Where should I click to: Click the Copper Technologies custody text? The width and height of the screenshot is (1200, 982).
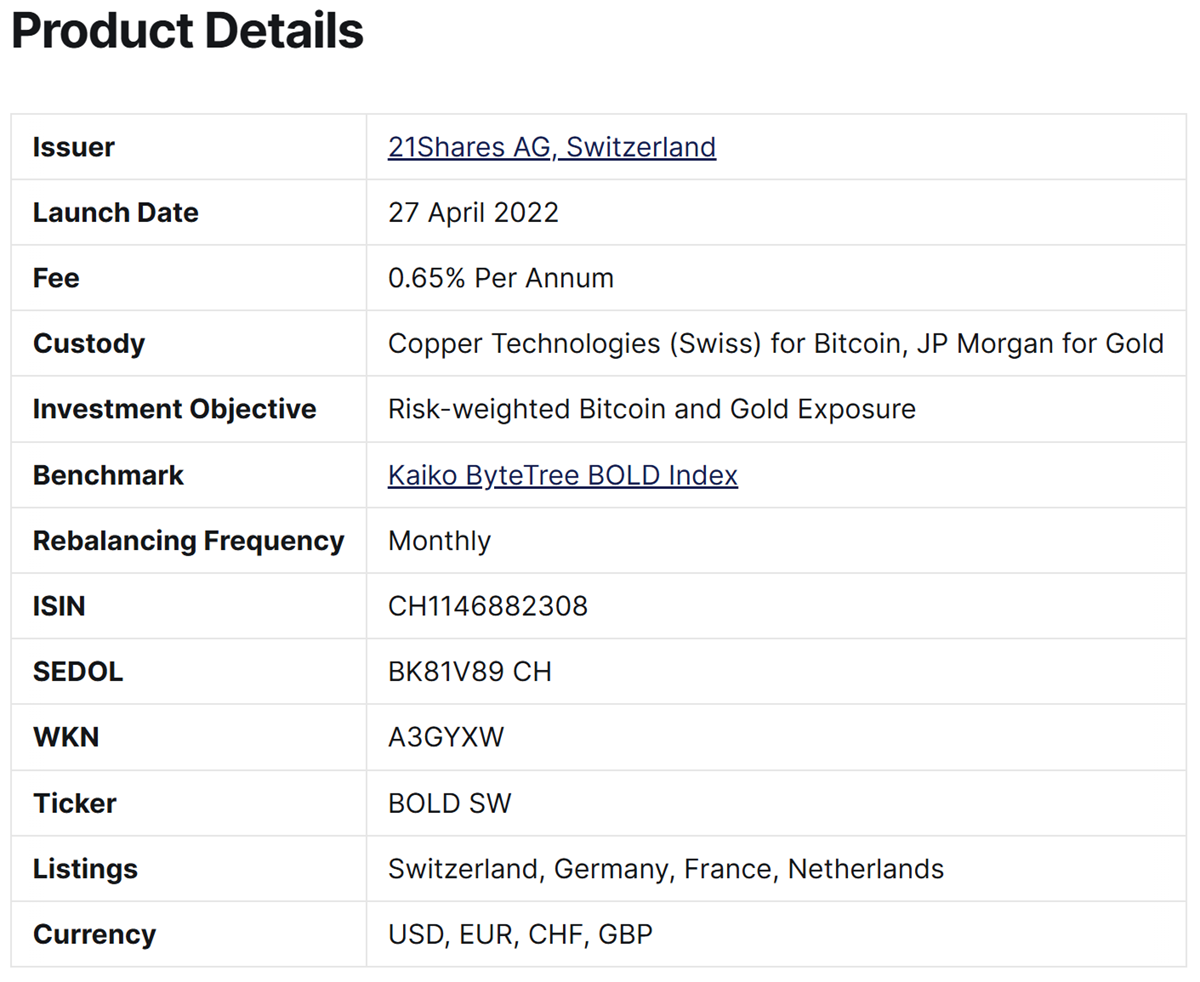pos(775,344)
